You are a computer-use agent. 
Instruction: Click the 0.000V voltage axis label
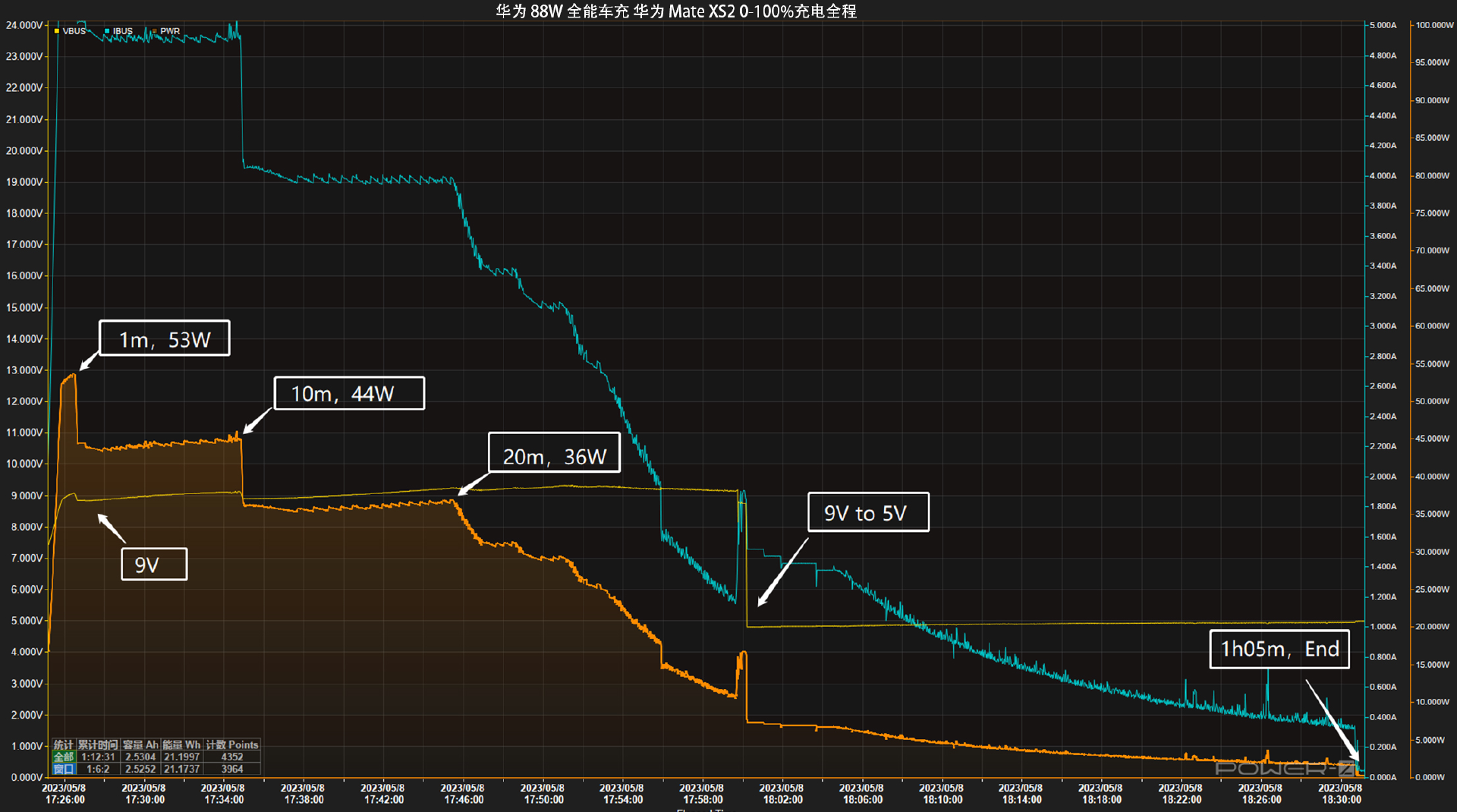[27, 777]
